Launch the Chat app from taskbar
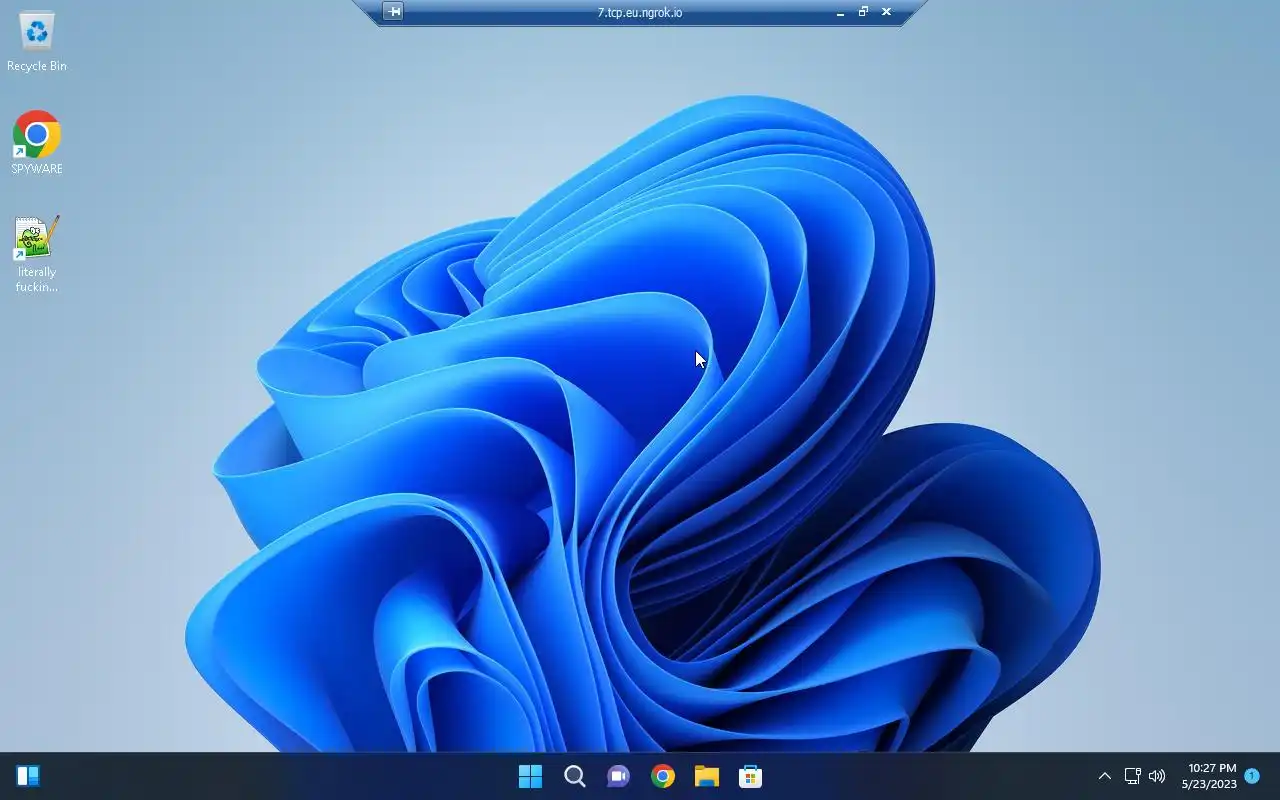 [618, 776]
